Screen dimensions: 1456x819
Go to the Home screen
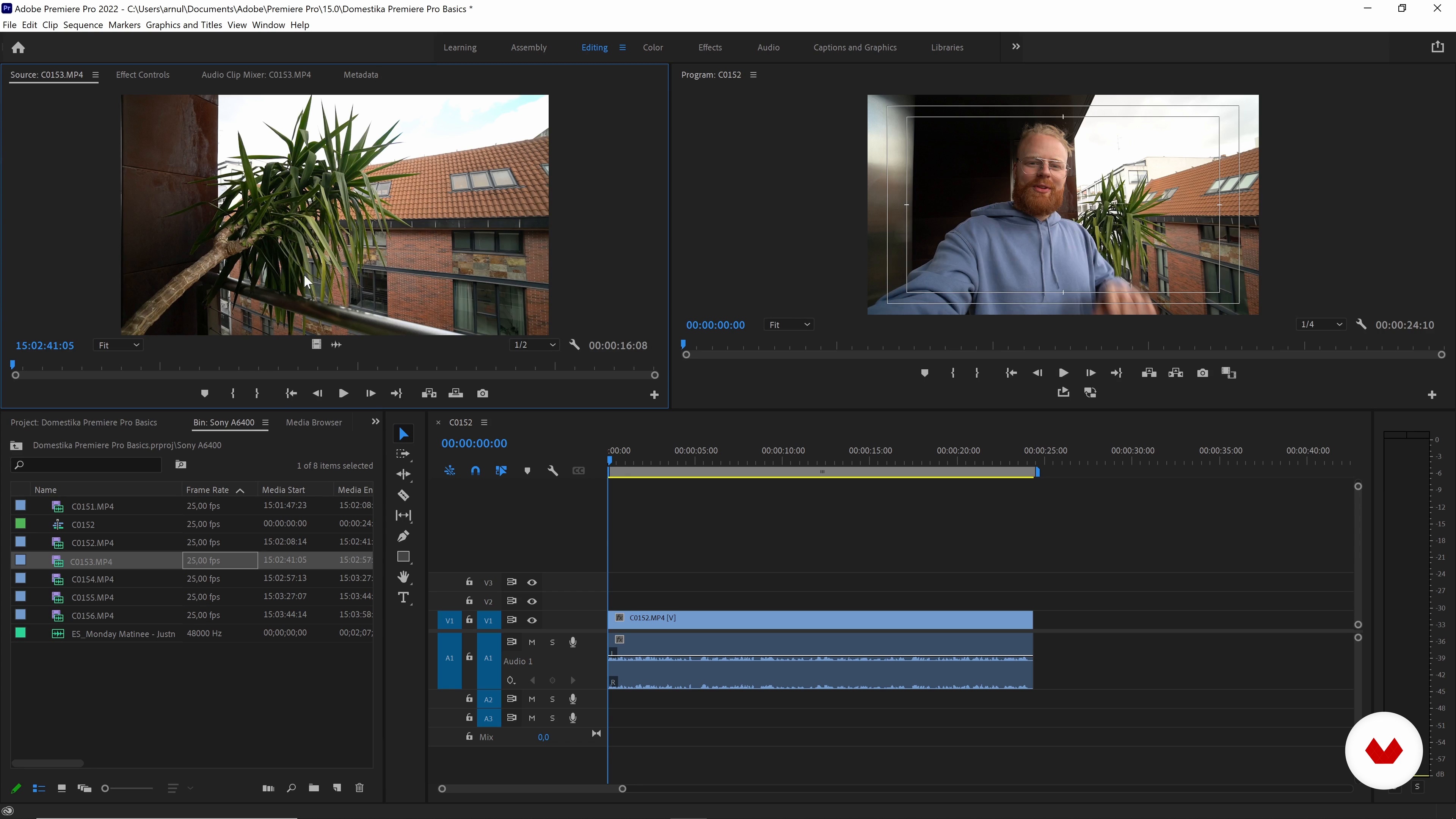point(18,47)
